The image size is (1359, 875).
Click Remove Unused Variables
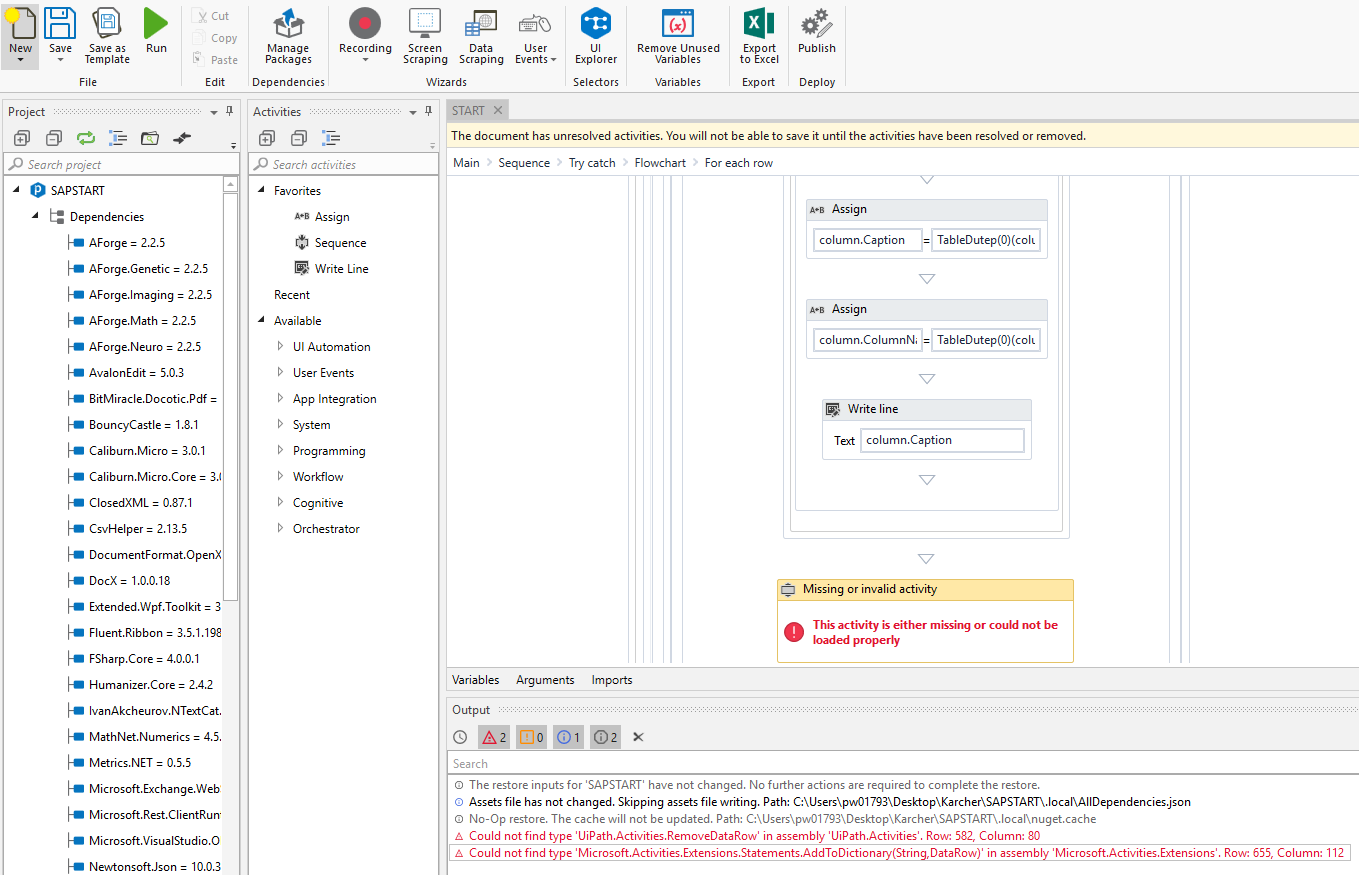click(678, 37)
